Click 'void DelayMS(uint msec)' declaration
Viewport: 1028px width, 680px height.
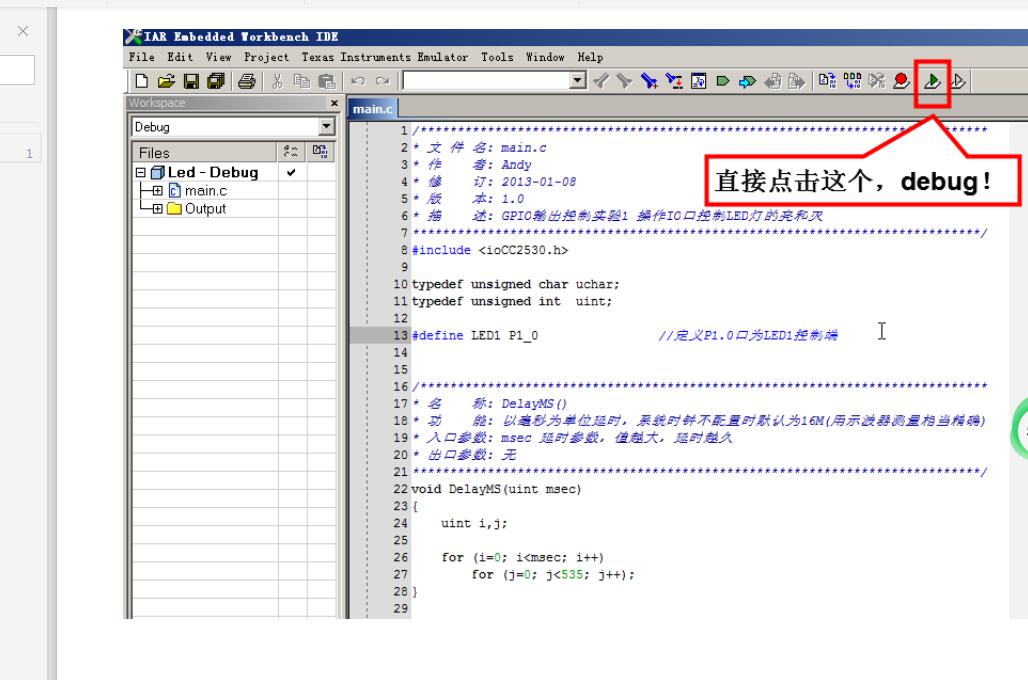[x=496, y=489]
